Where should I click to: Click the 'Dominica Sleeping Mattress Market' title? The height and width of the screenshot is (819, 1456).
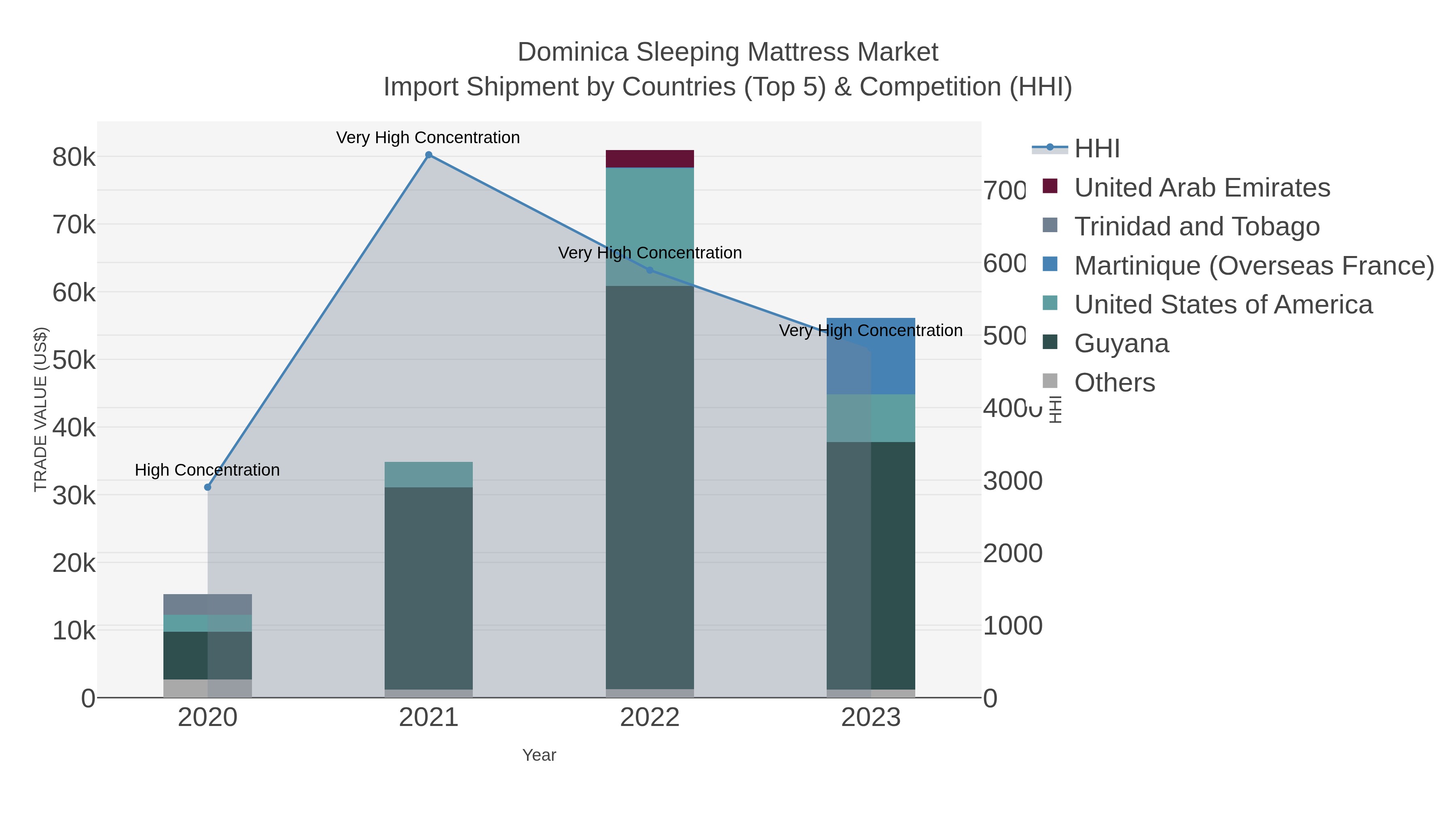(x=728, y=52)
